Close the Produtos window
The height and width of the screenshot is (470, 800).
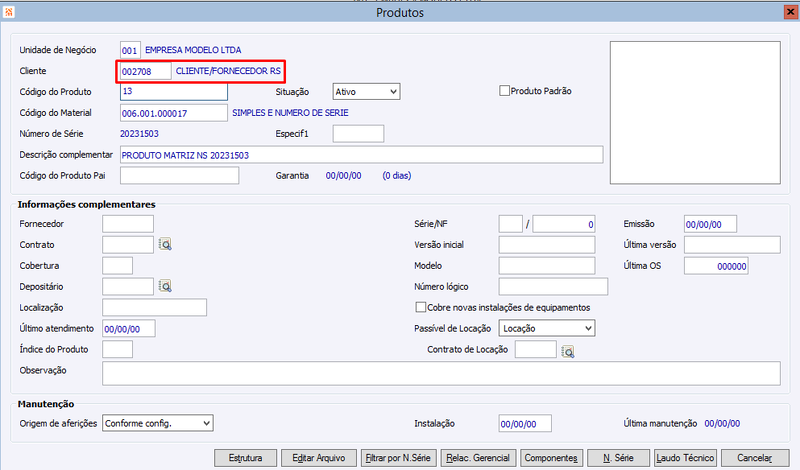click(791, 12)
